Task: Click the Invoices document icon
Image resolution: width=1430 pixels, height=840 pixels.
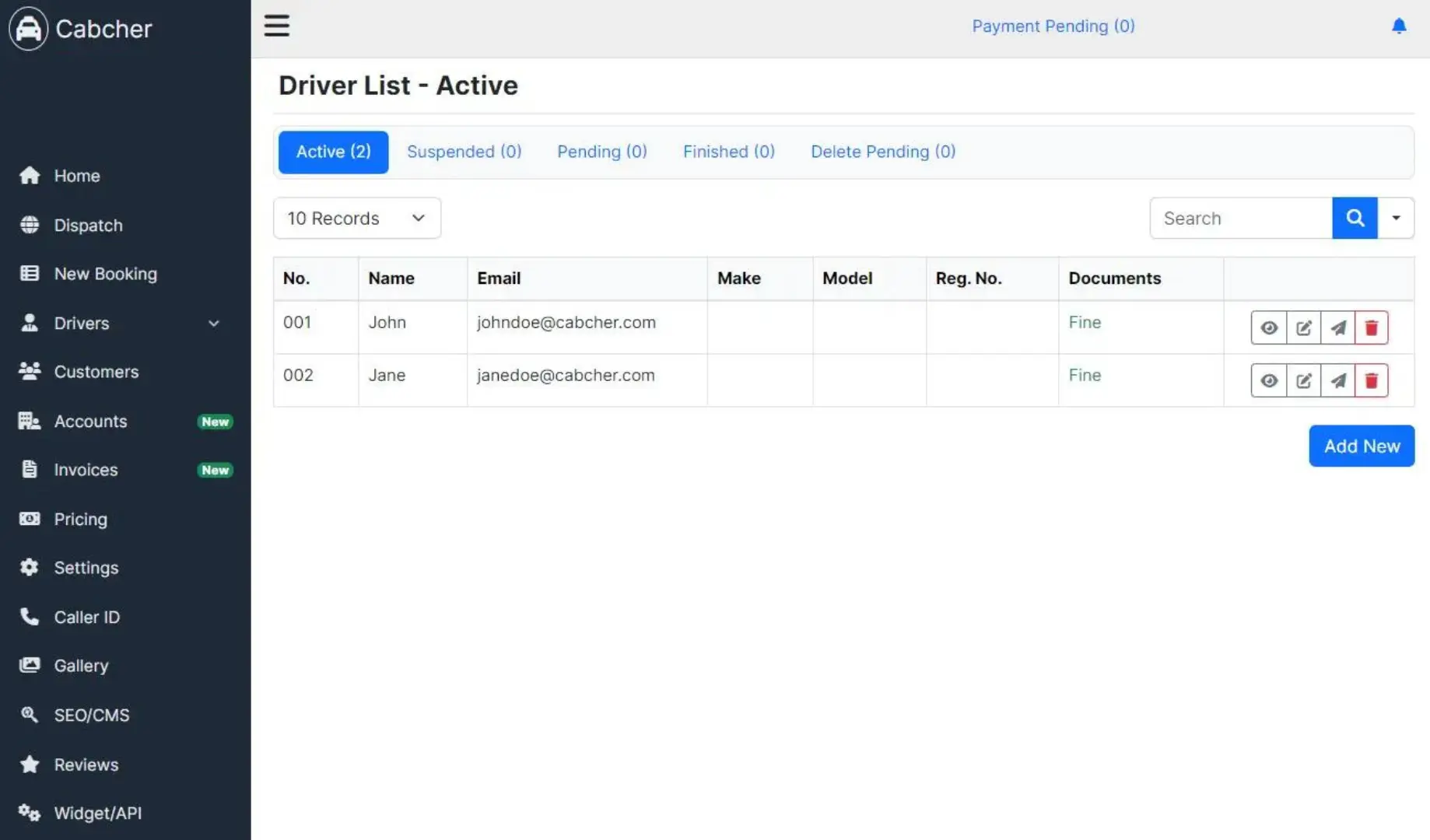Action: tap(30, 470)
